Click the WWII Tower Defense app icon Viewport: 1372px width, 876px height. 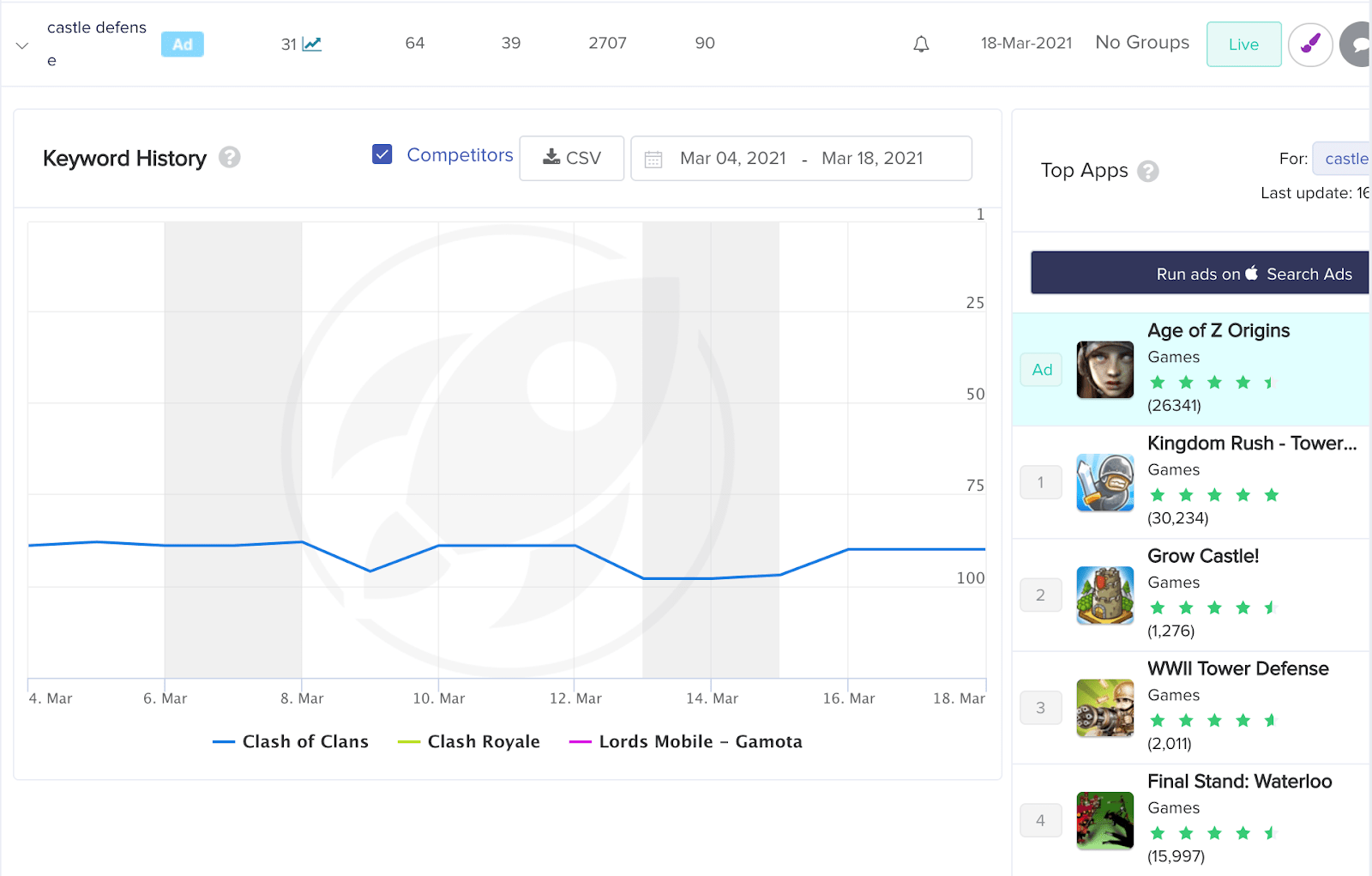pos(1105,708)
